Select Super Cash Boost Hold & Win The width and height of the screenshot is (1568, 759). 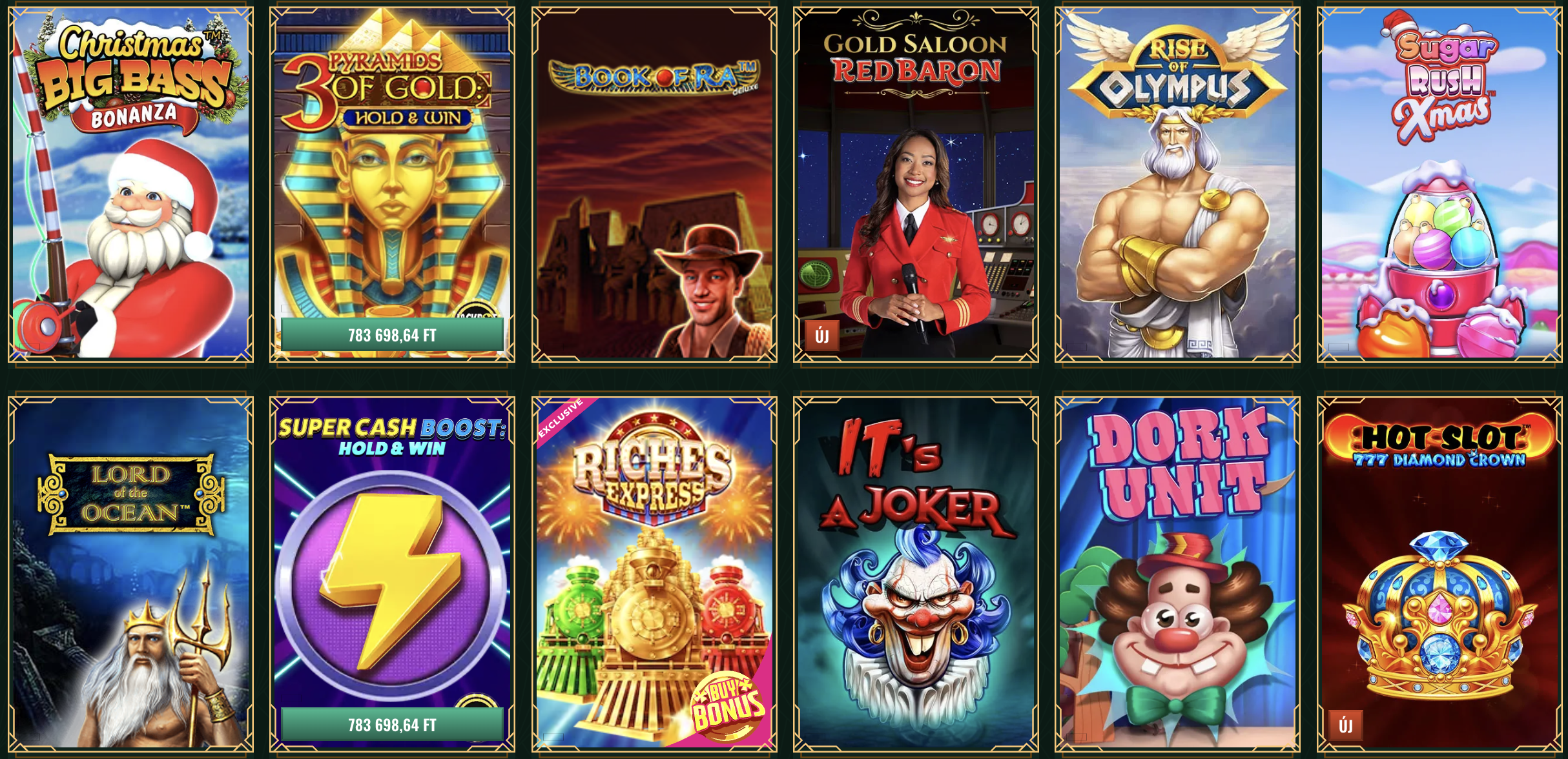(392, 573)
